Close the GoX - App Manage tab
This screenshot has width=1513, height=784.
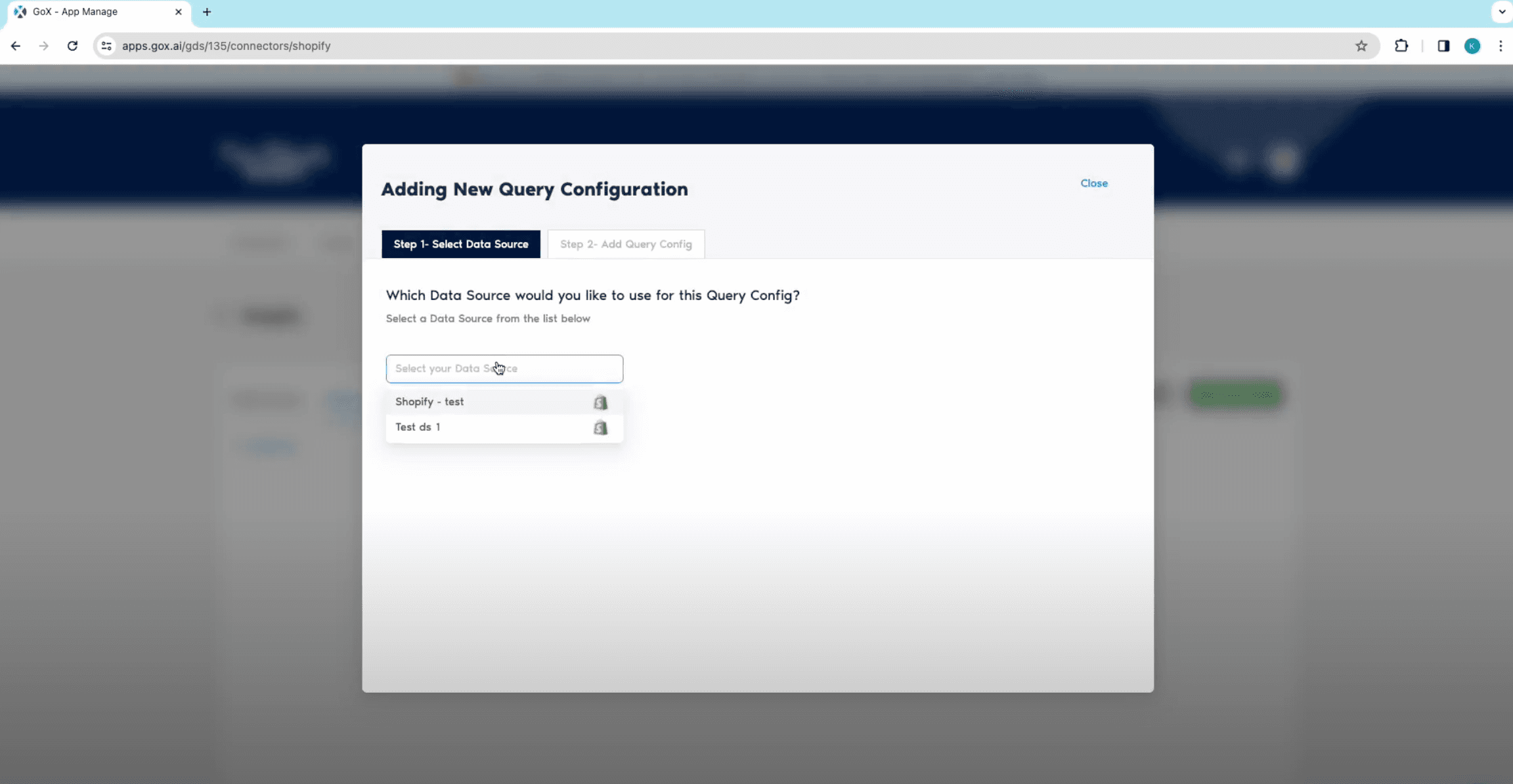(x=178, y=12)
